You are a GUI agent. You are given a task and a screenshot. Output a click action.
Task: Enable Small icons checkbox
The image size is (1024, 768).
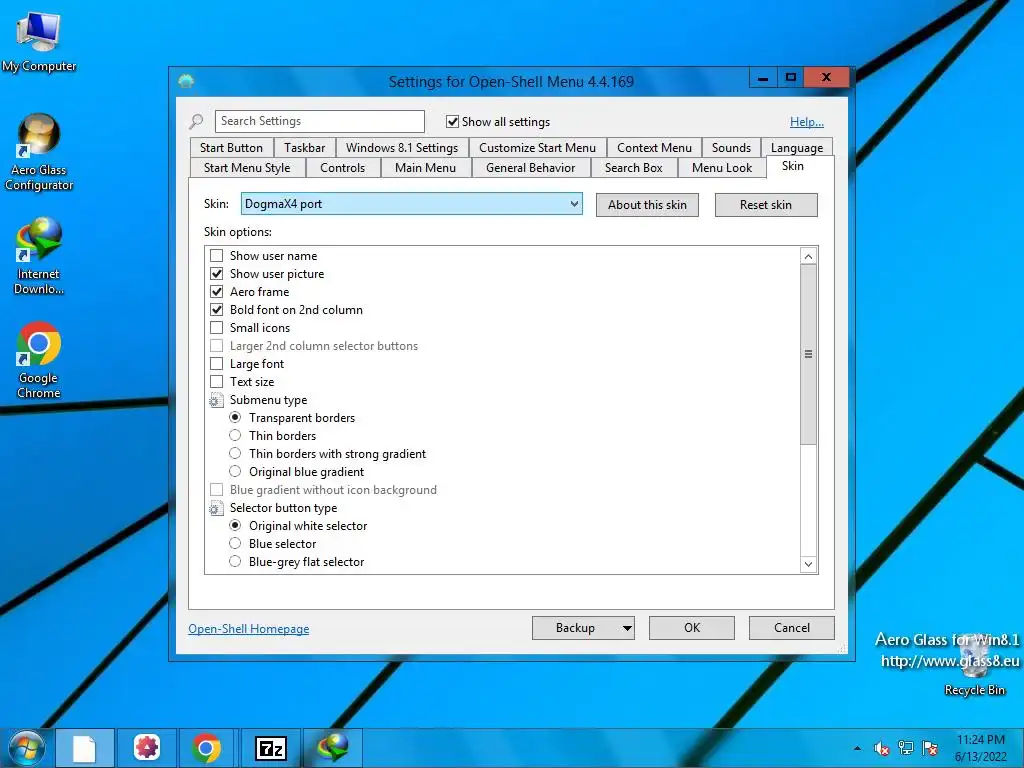tap(216, 328)
